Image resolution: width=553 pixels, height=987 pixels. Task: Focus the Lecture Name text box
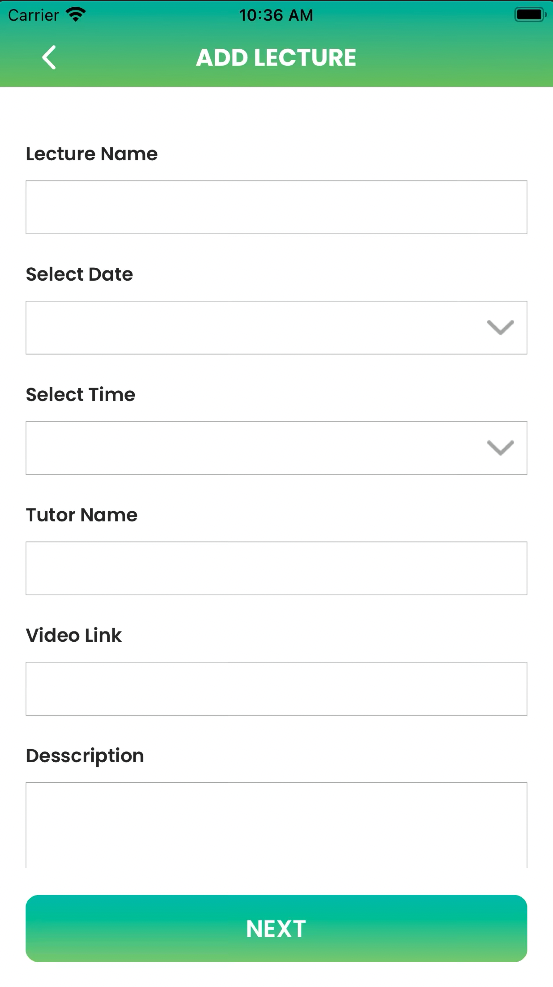(x=276, y=207)
